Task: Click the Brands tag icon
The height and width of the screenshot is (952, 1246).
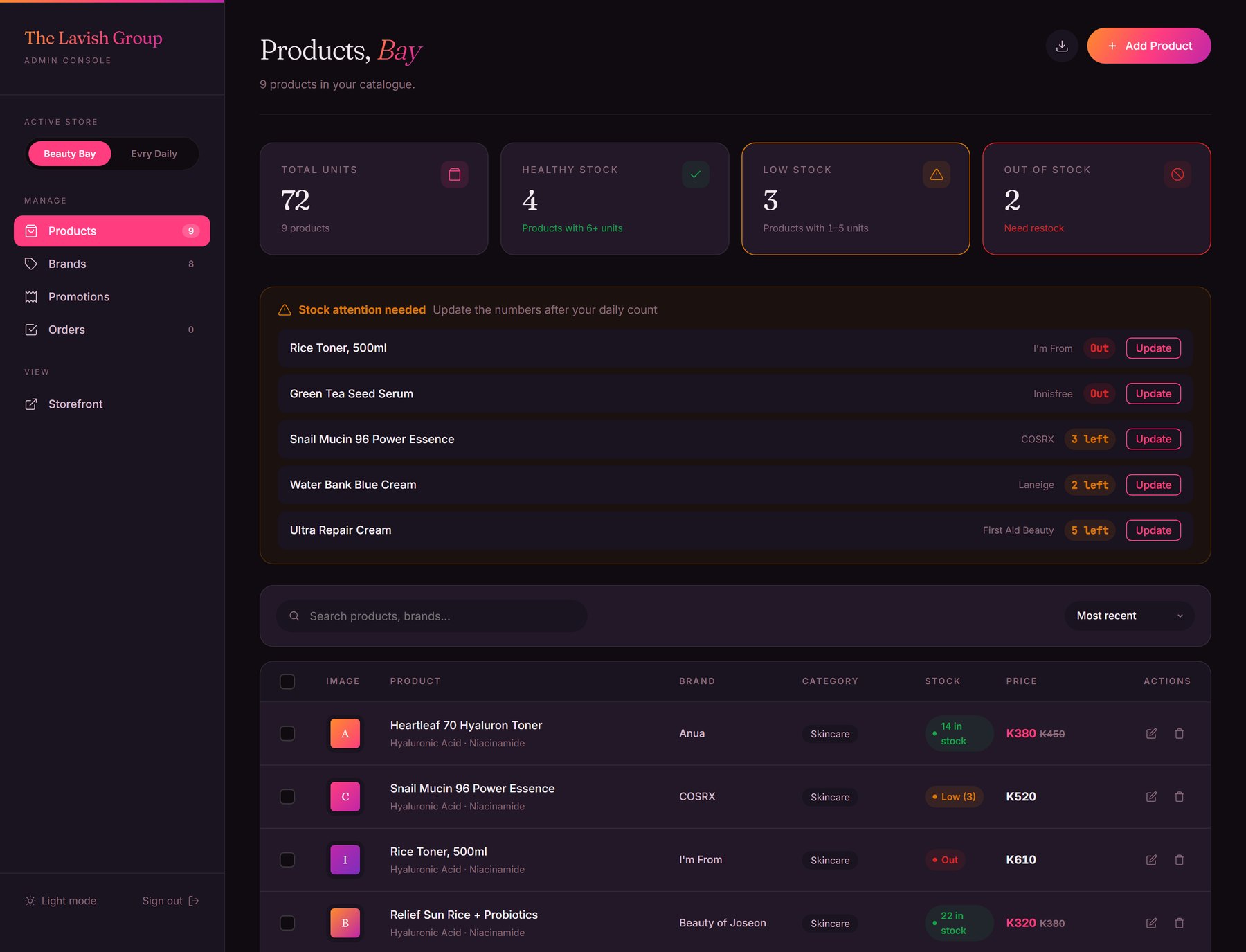Action: (x=31, y=264)
